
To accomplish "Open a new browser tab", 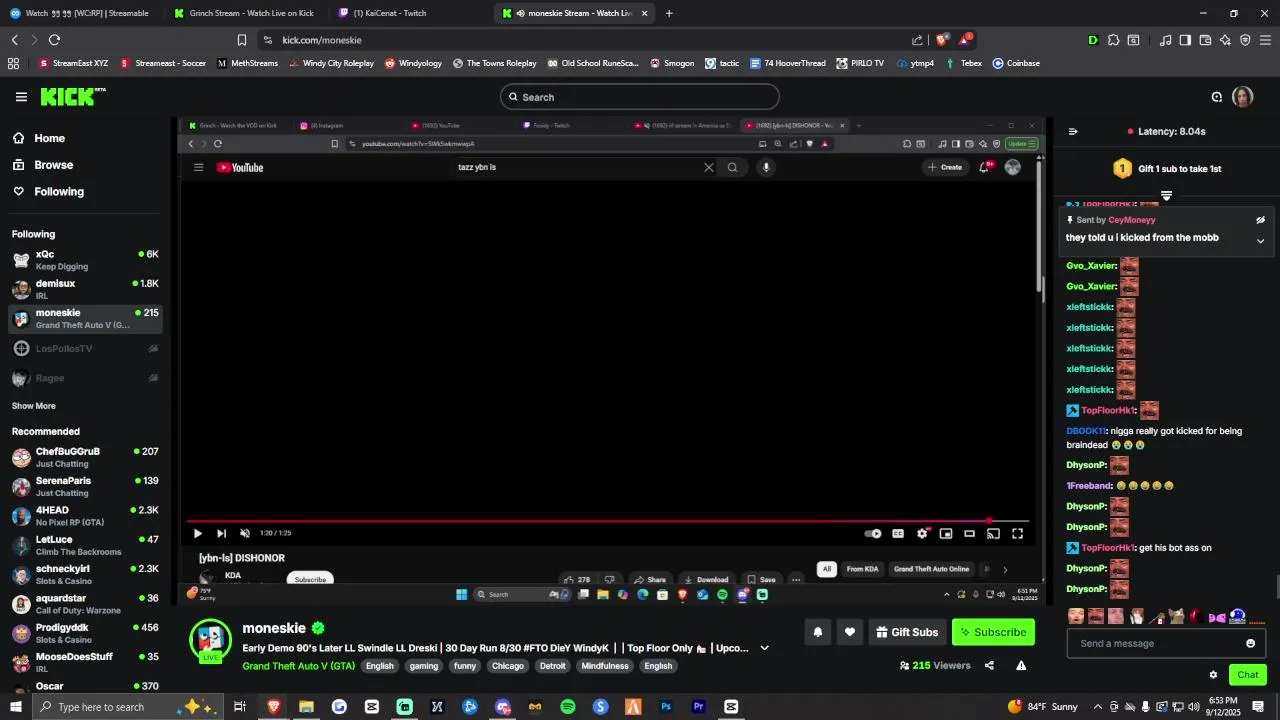I will point(669,13).
